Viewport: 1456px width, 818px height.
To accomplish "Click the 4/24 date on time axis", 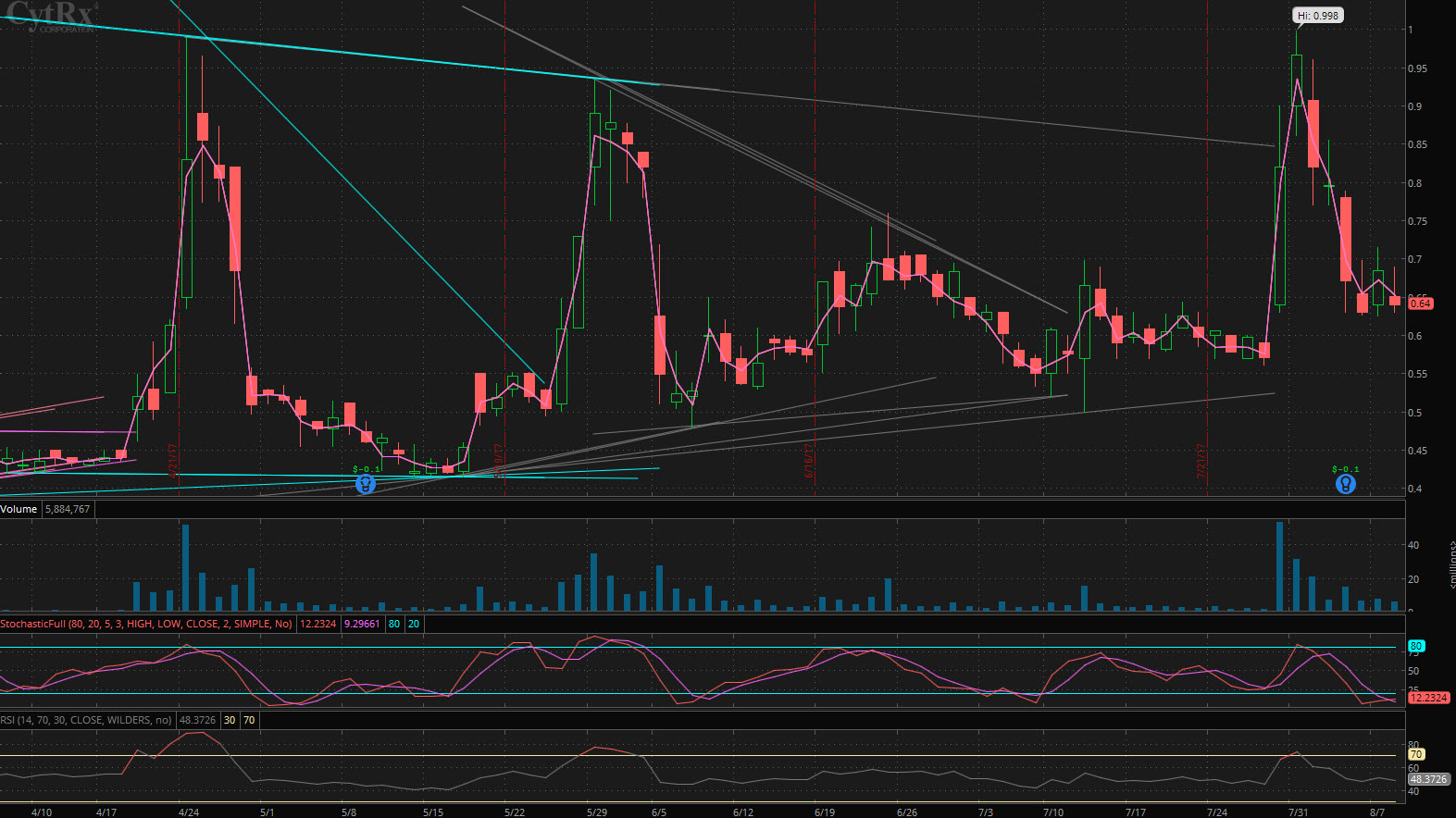I will (x=189, y=812).
